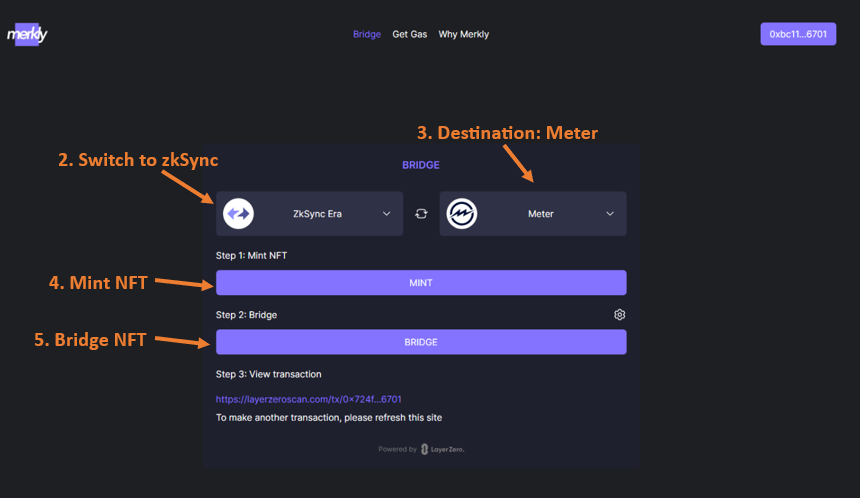Swap source and destination chains
The image size is (860, 498).
point(421,213)
